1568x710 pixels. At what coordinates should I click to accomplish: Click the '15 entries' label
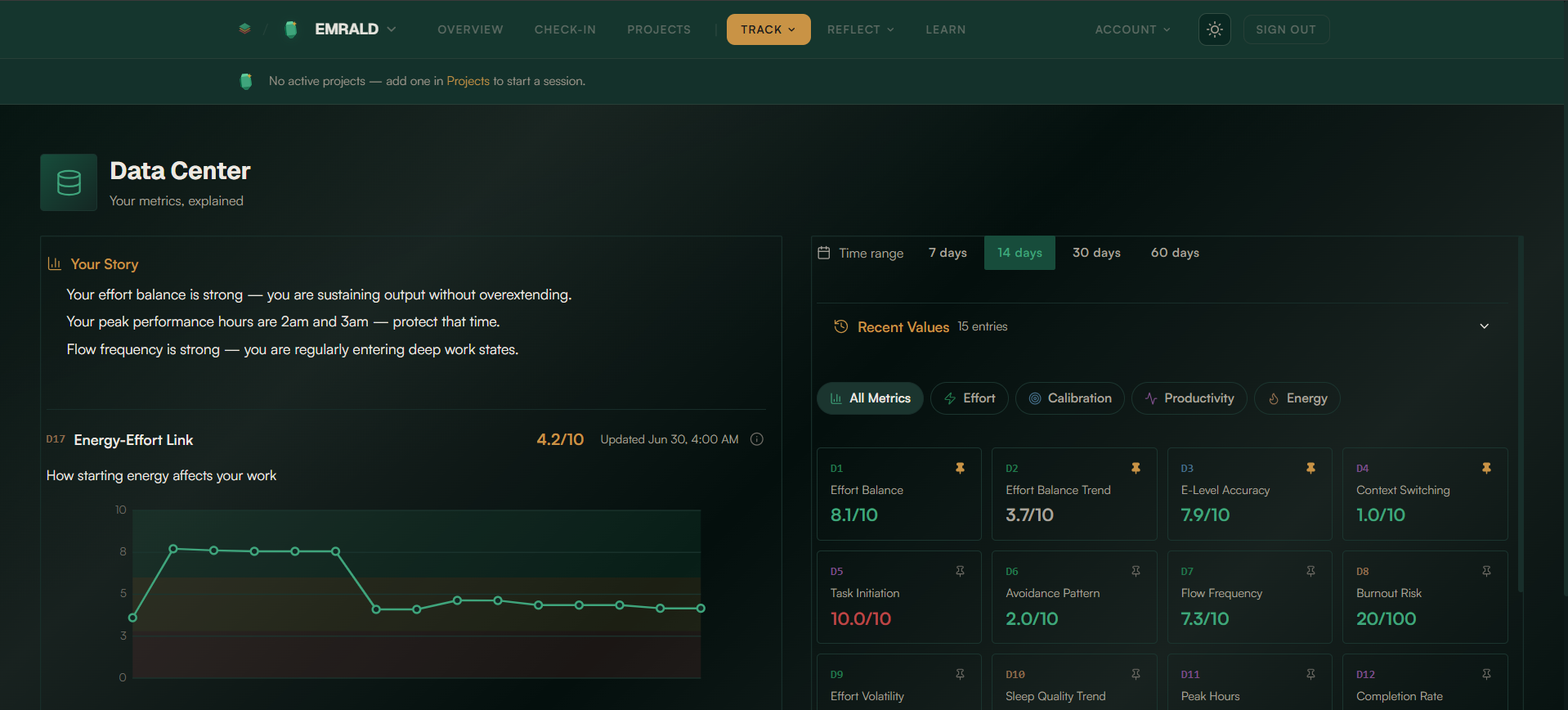983,326
